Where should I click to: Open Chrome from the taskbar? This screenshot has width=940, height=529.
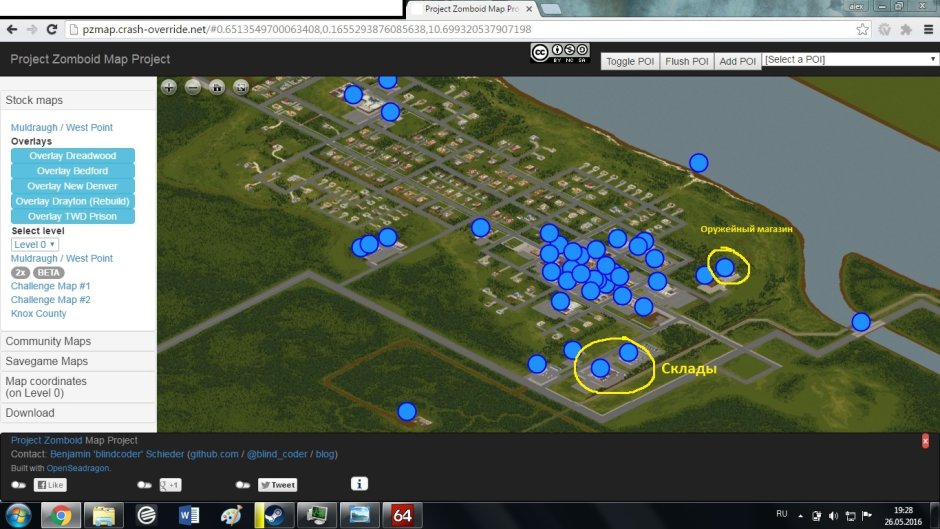61,515
